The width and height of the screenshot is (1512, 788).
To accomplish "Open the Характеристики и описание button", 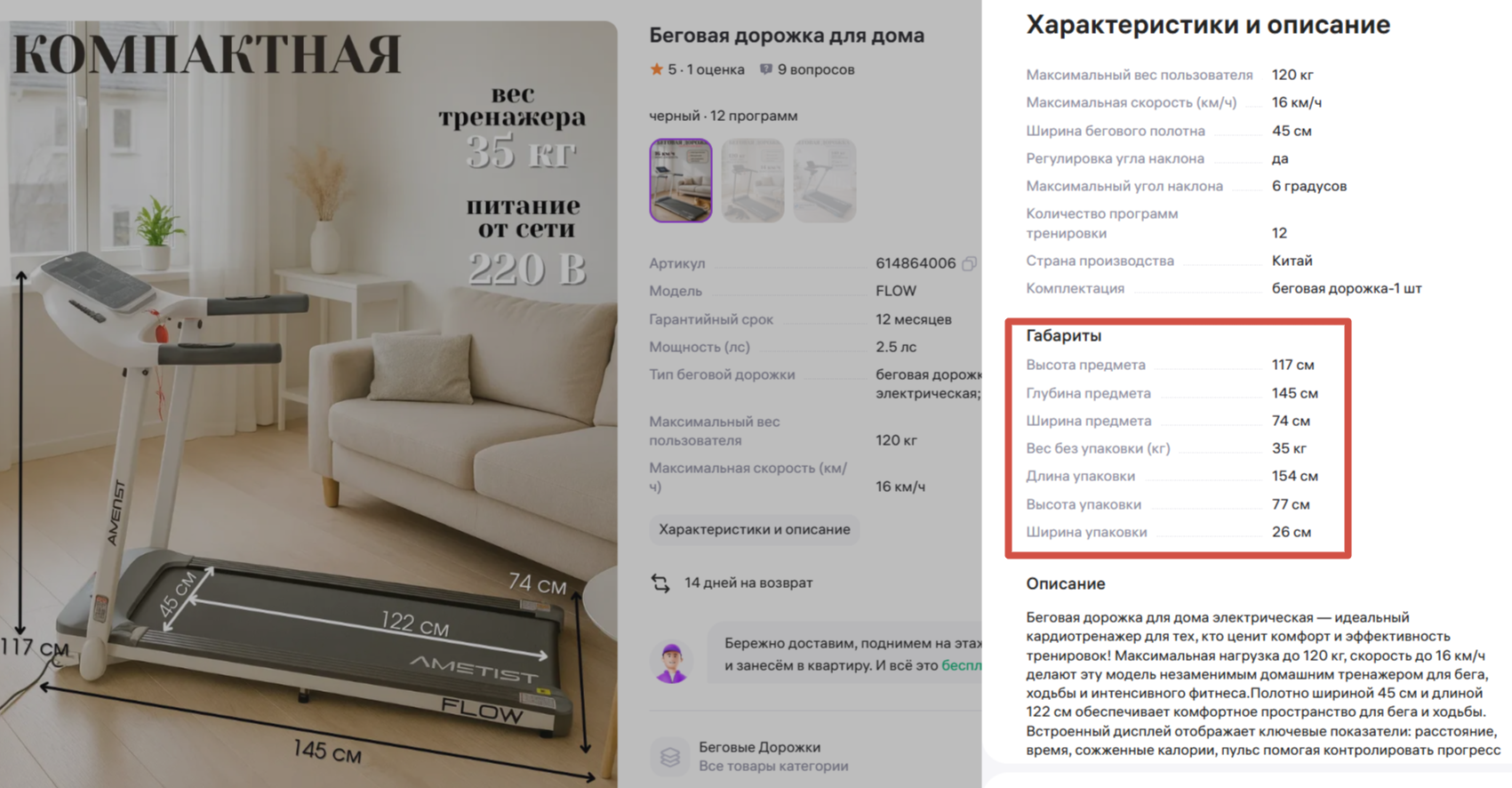I will pyautogui.click(x=754, y=529).
